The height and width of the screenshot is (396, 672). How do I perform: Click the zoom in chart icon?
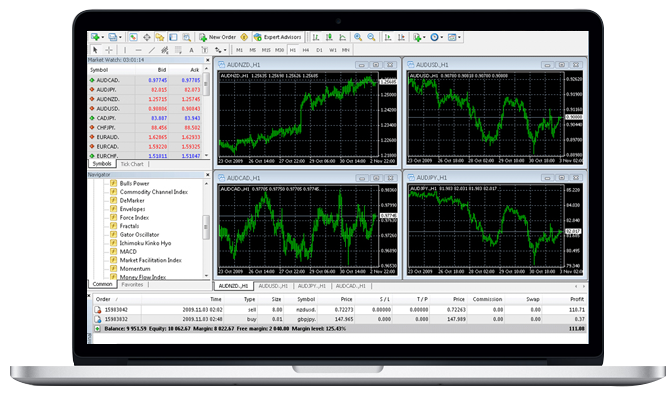point(358,37)
